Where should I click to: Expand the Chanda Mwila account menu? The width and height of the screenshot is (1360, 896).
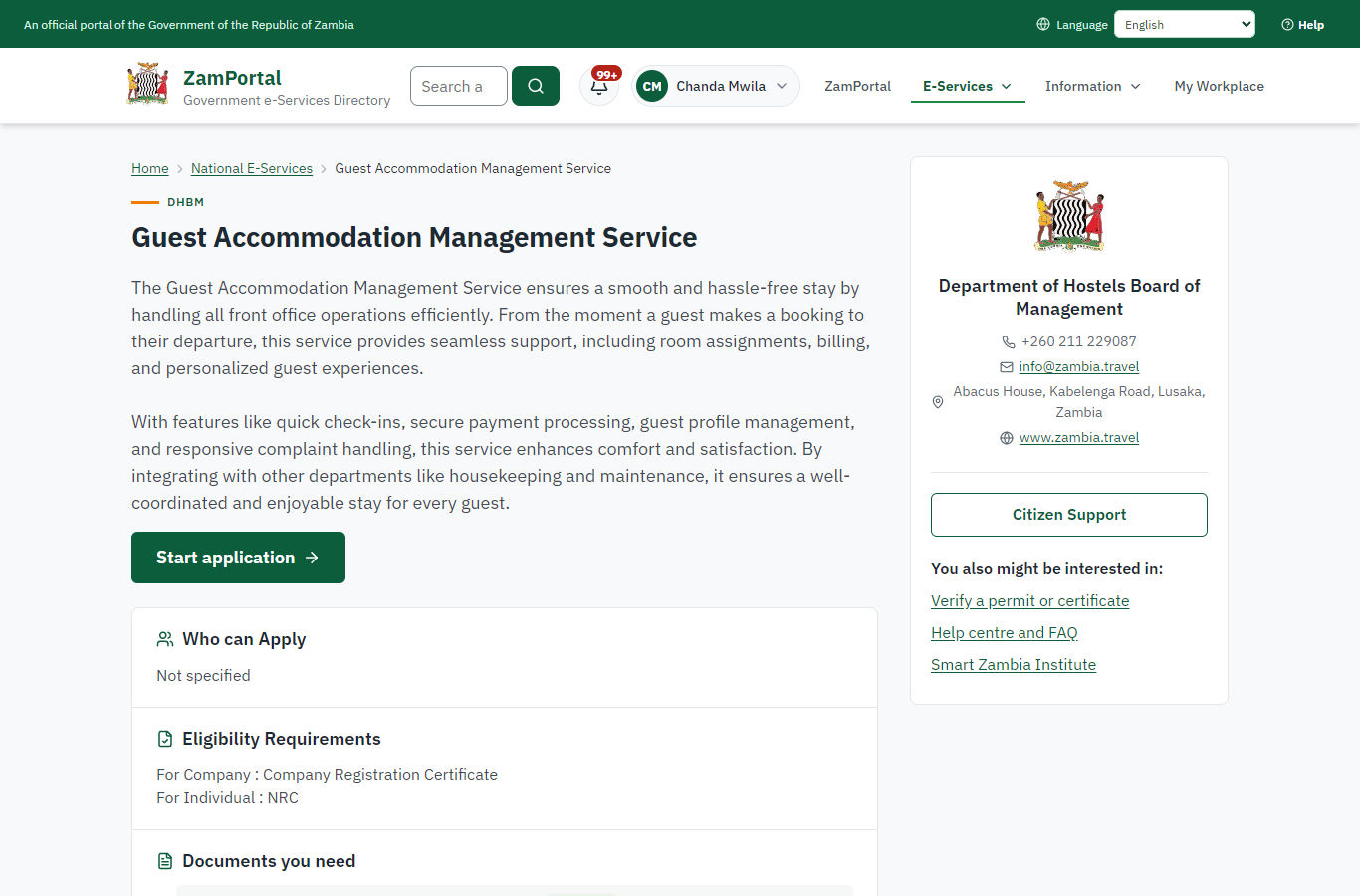[x=716, y=86]
